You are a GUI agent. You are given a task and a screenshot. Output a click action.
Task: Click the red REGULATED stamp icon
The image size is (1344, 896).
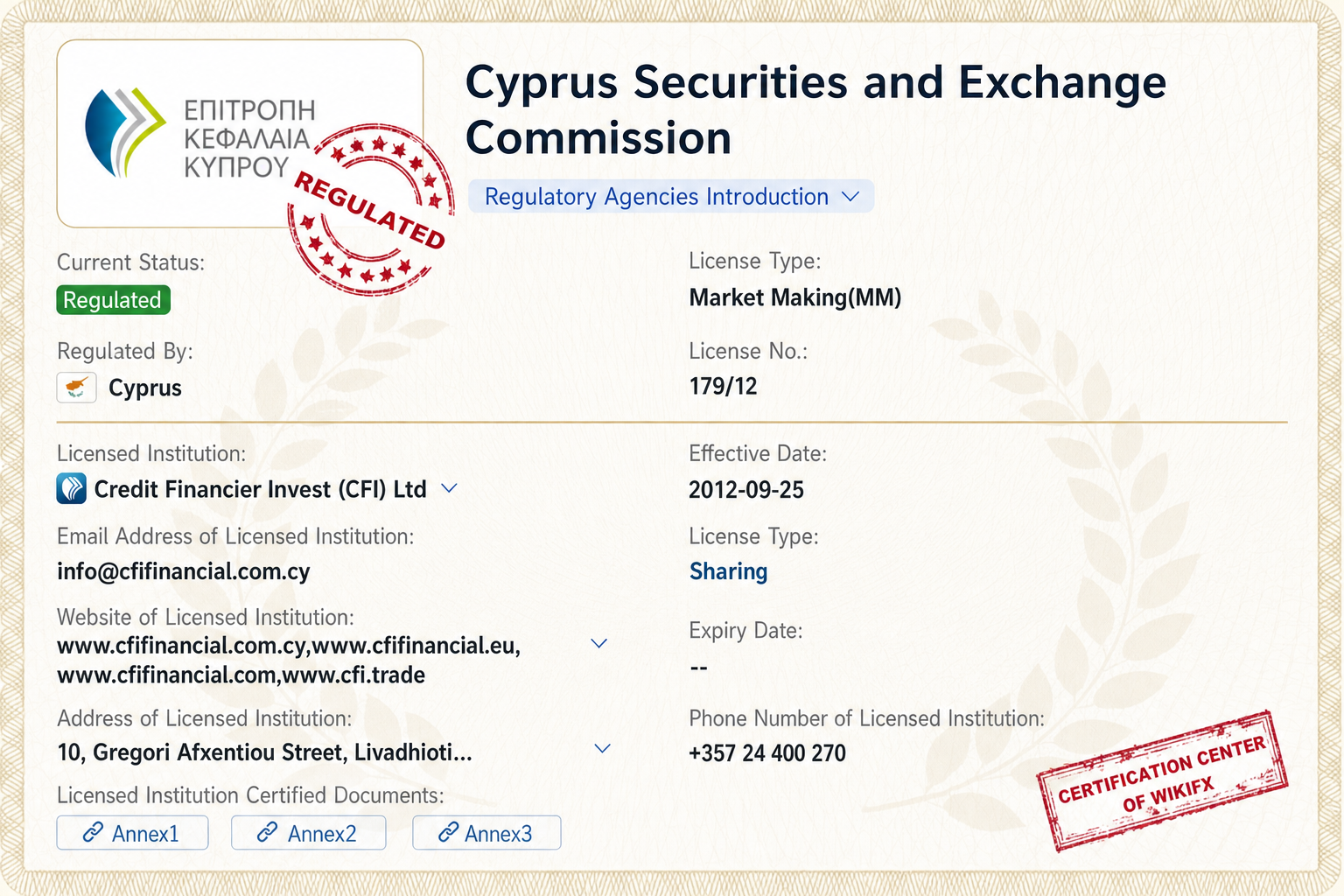pyautogui.click(x=371, y=209)
